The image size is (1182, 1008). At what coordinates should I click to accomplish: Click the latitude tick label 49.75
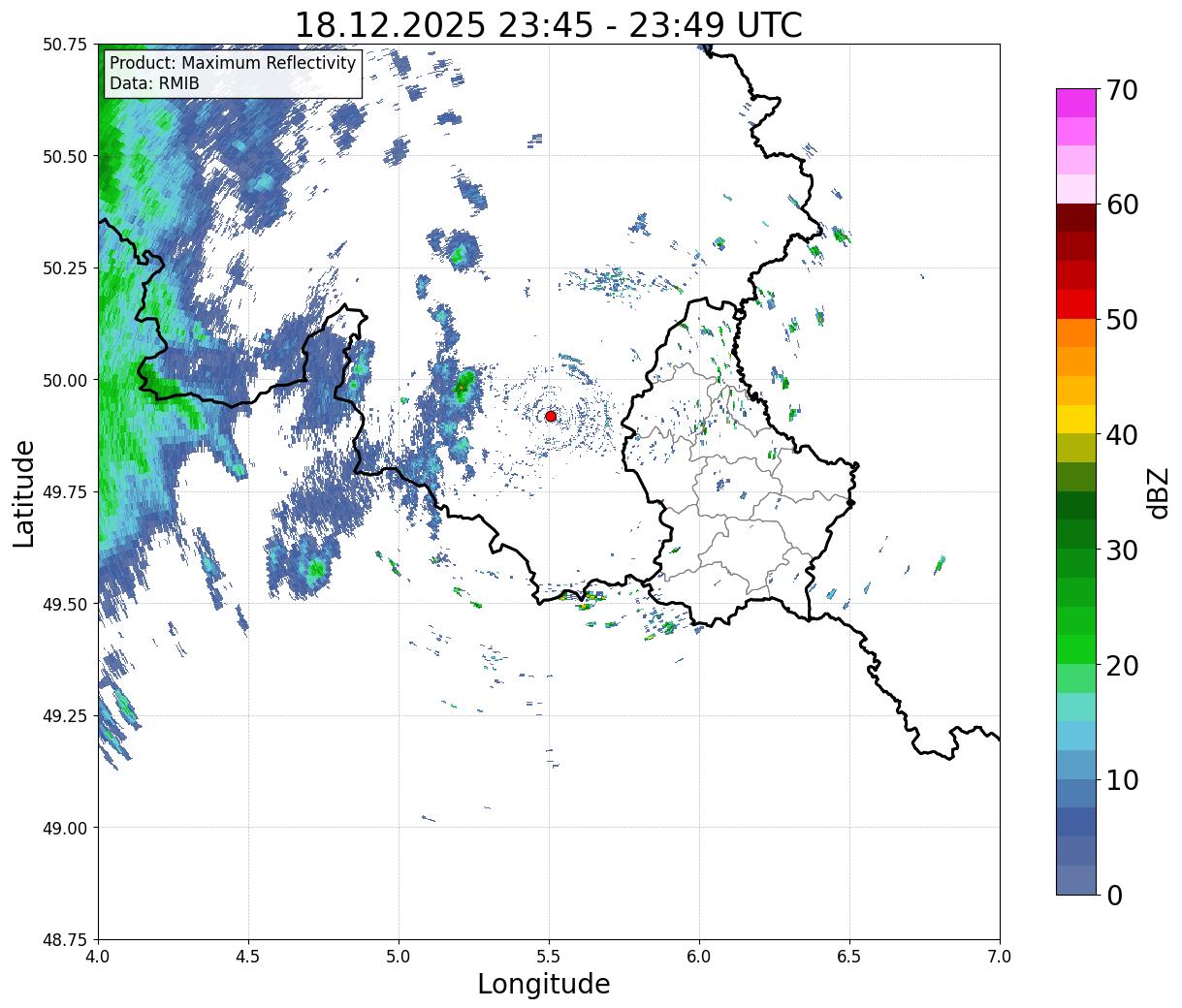[x=65, y=492]
